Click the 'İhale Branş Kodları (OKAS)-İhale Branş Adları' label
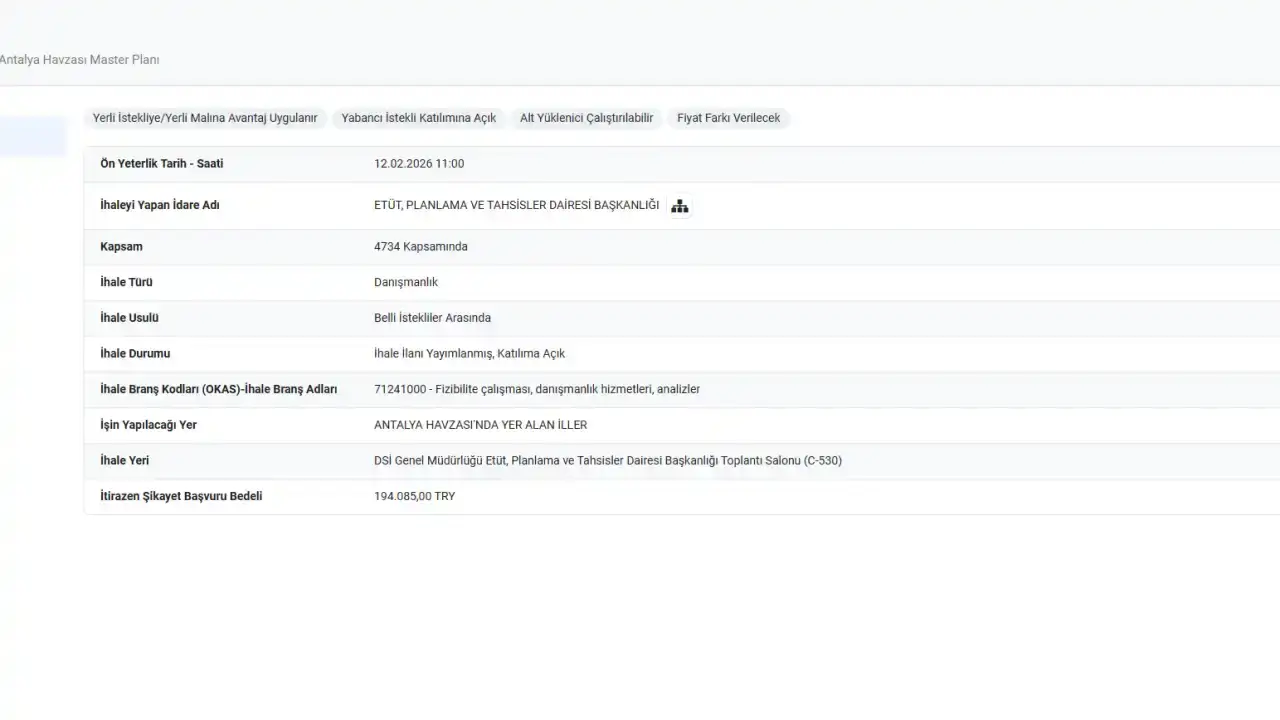This screenshot has width=1280, height=720. (x=219, y=389)
